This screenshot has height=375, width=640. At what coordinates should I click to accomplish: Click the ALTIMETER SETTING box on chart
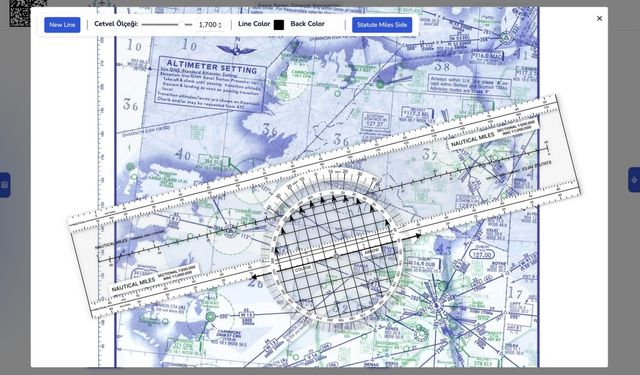click(211, 84)
